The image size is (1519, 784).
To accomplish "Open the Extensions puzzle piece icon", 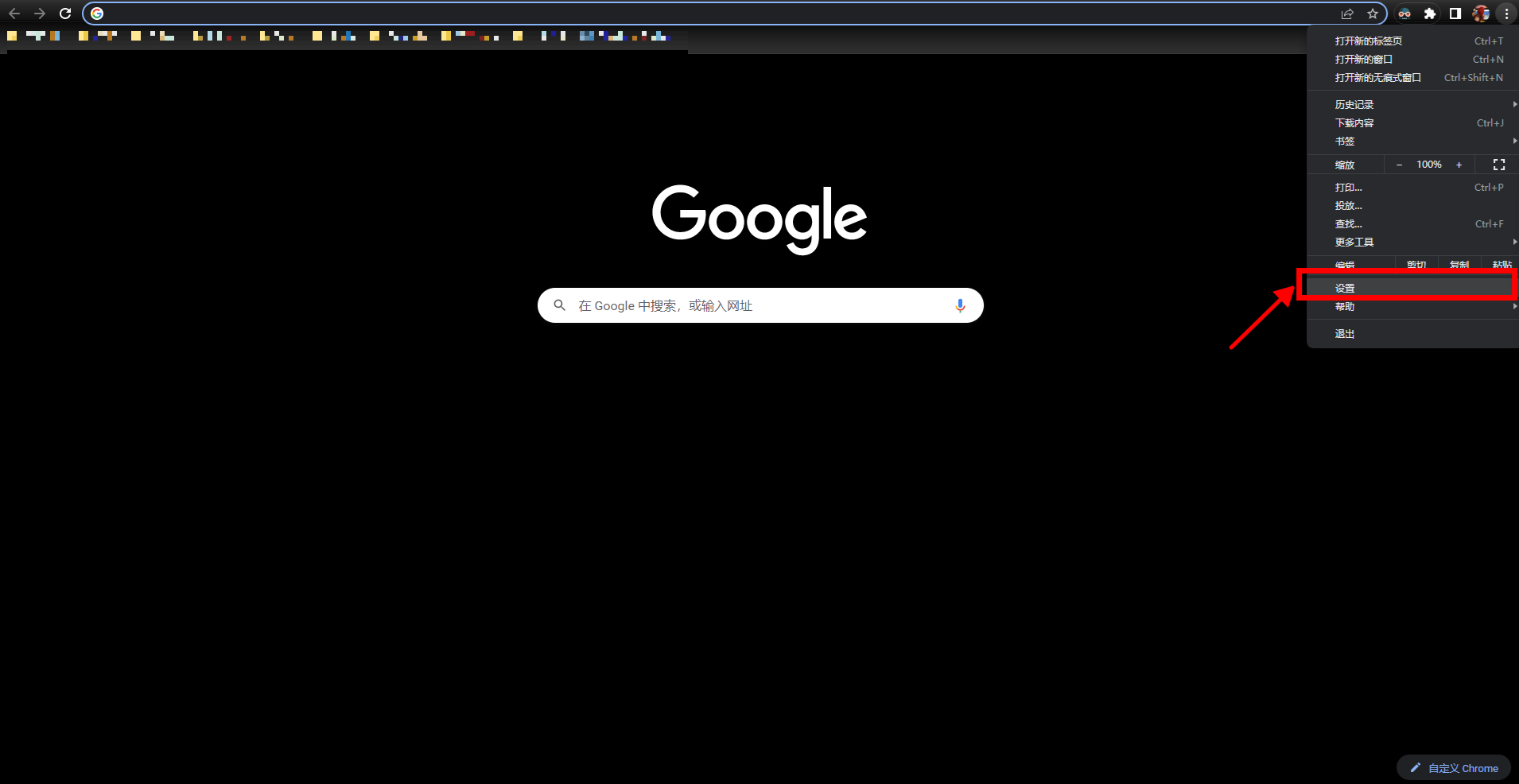I will pyautogui.click(x=1430, y=14).
